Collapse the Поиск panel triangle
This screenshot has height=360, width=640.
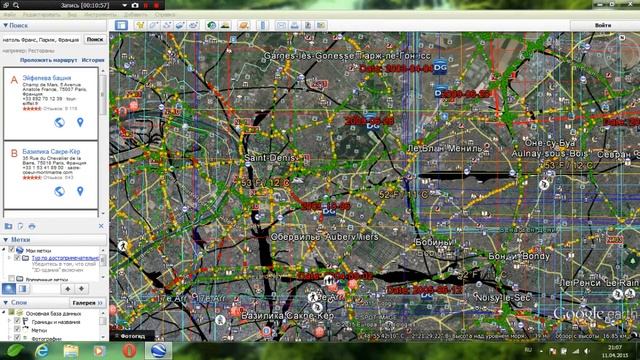click(x=6, y=25)
